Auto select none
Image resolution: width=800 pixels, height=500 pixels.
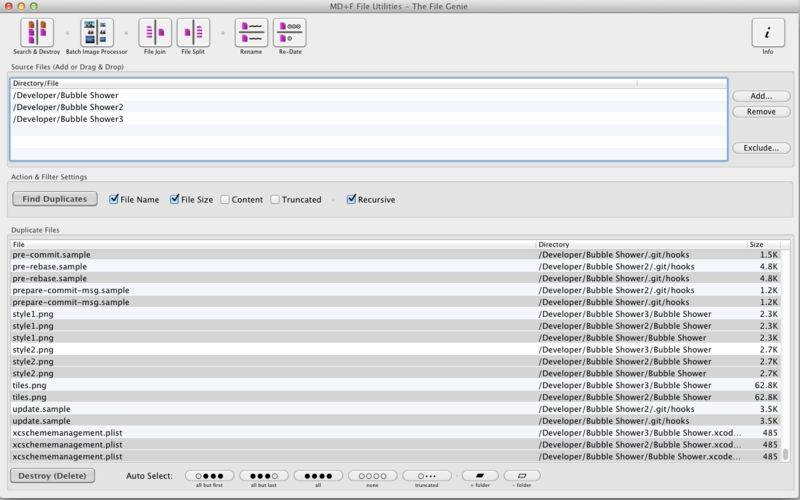coord(372,476)
